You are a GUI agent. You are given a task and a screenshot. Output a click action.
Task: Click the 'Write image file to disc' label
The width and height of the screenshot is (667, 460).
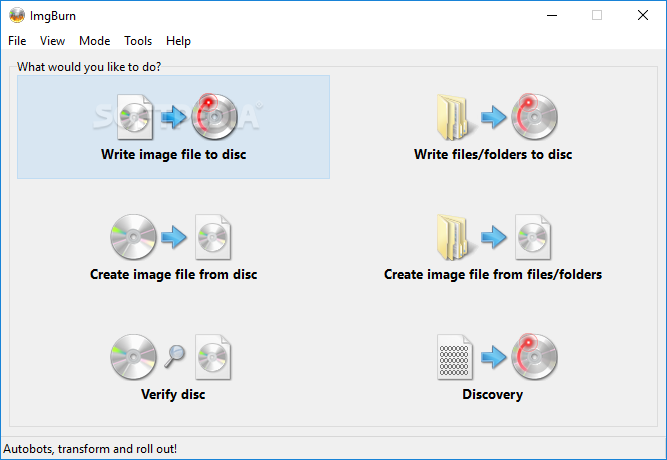tap(174, 154)
